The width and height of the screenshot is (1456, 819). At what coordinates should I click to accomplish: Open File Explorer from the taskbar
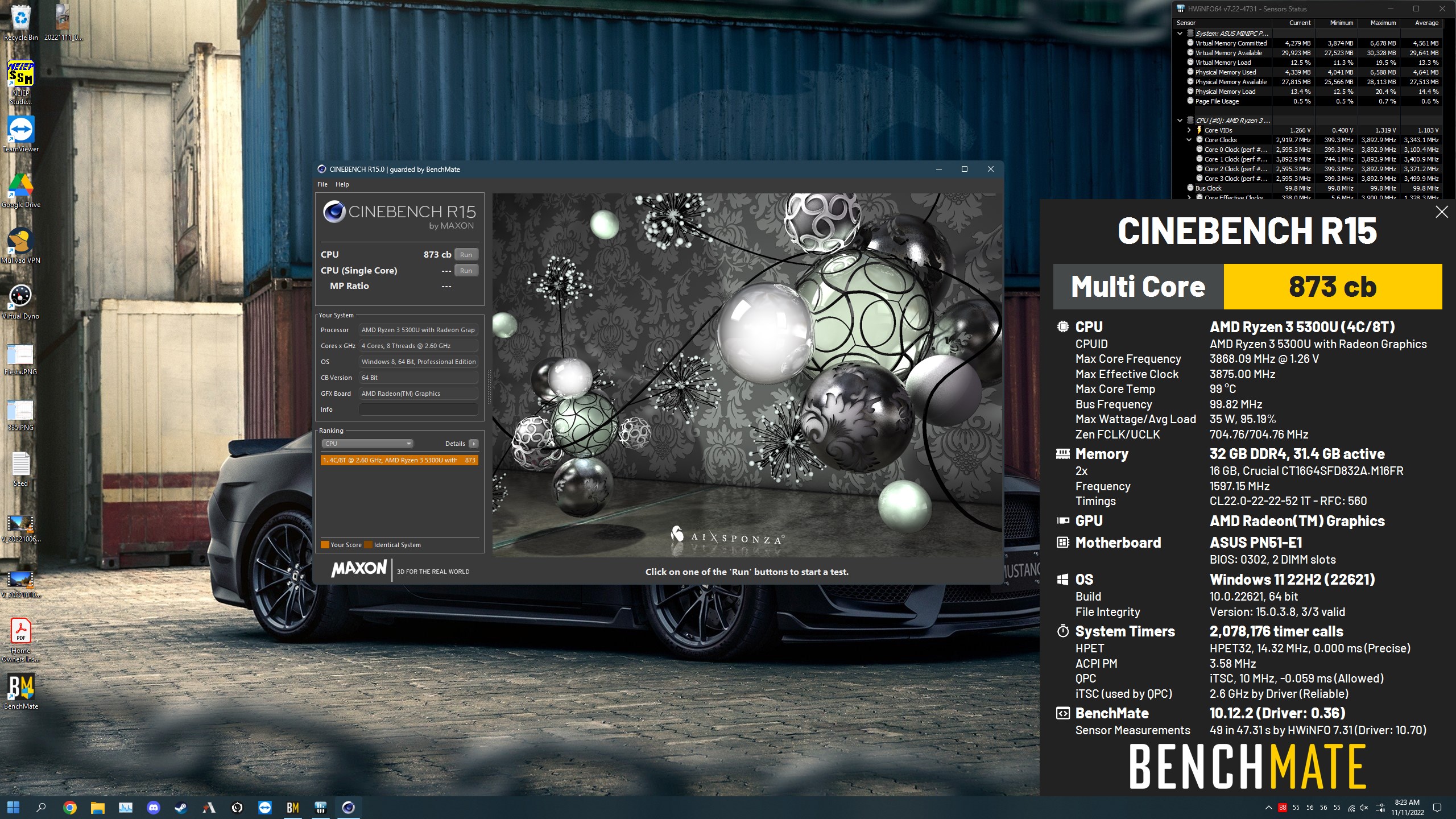coord(97,807)
